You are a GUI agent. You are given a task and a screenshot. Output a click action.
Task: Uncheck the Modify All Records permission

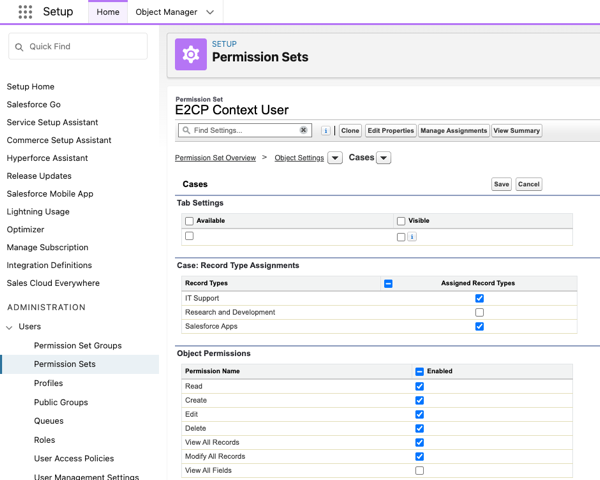pyautogui.click(x=419, y=457)
